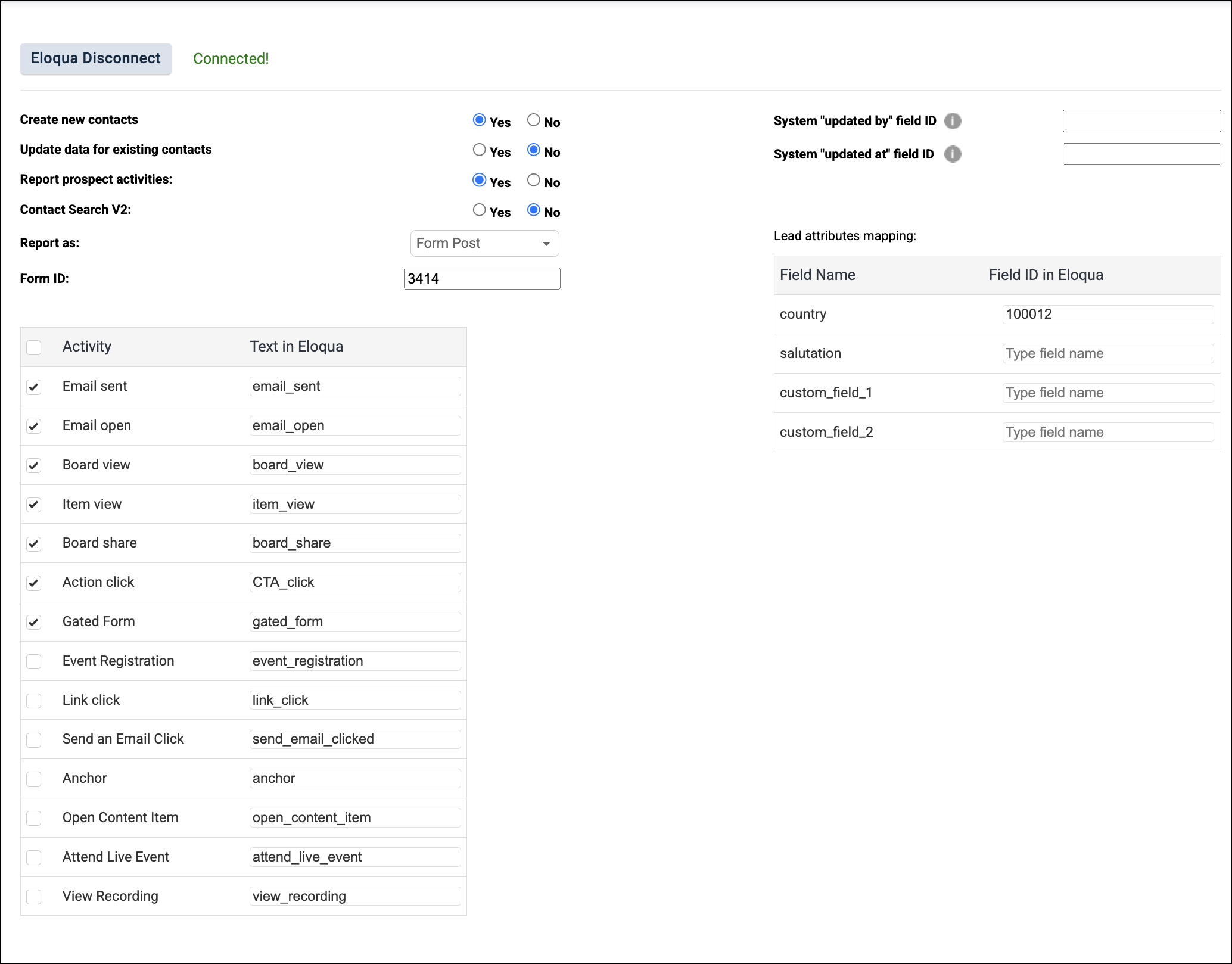Click the country Field ID input

pyautogui.click(x=1107, y=314)
